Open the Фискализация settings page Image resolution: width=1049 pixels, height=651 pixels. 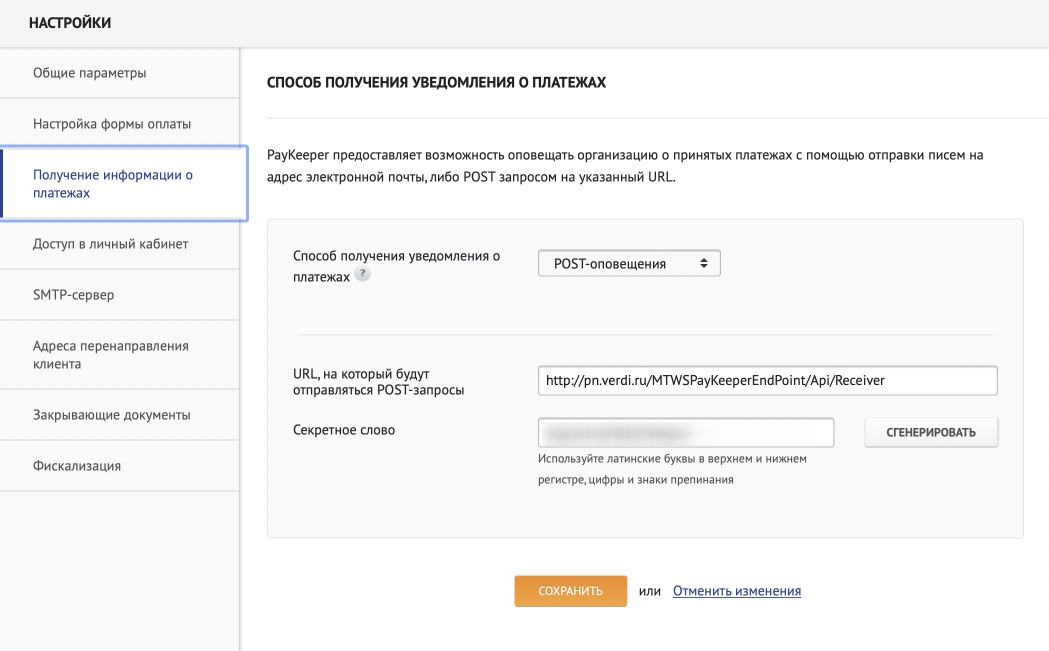point(78,466)
